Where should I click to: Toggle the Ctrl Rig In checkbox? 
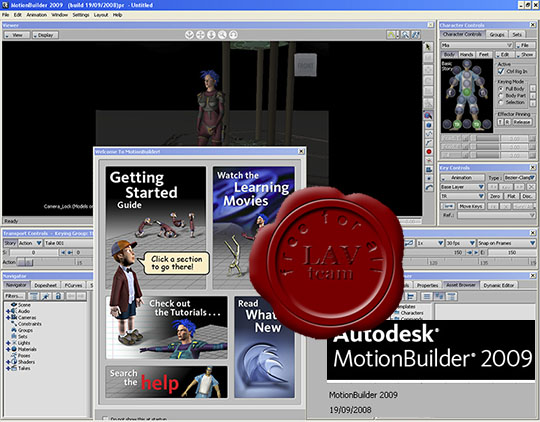(501, 71)
